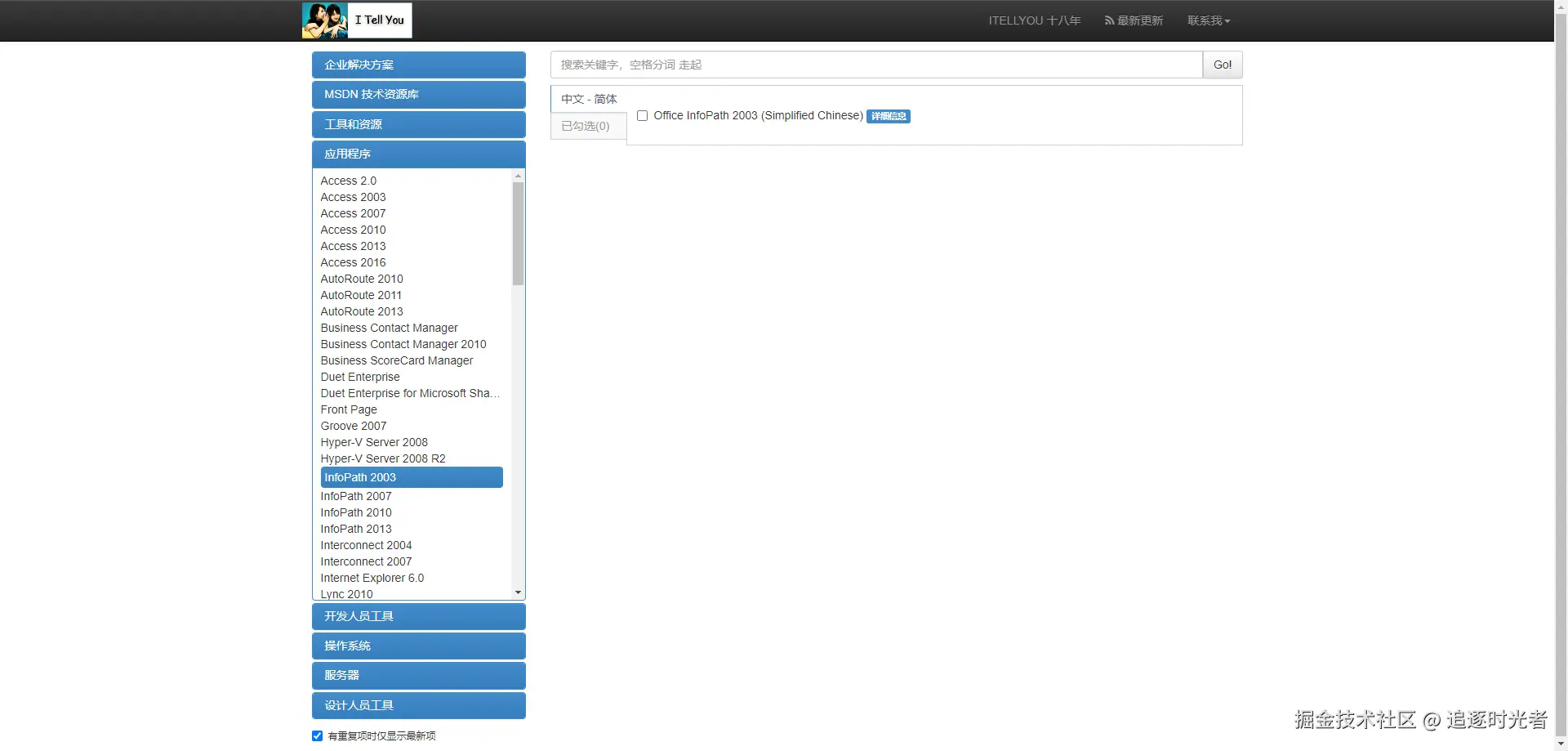Viewport: 1568px width, 751px height.
Task: Select Interconnect 2004 in the list
Action: coord(366,545)
